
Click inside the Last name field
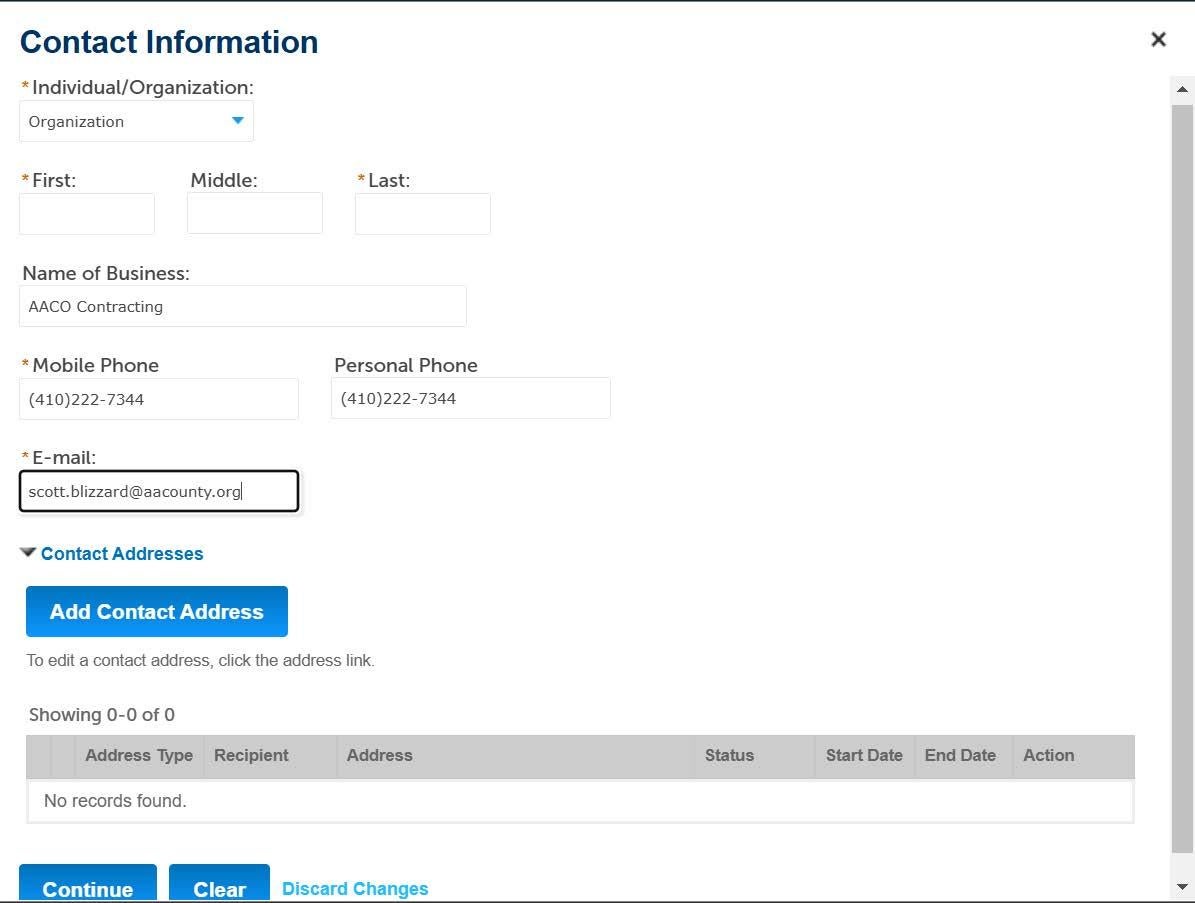[422, 213]
